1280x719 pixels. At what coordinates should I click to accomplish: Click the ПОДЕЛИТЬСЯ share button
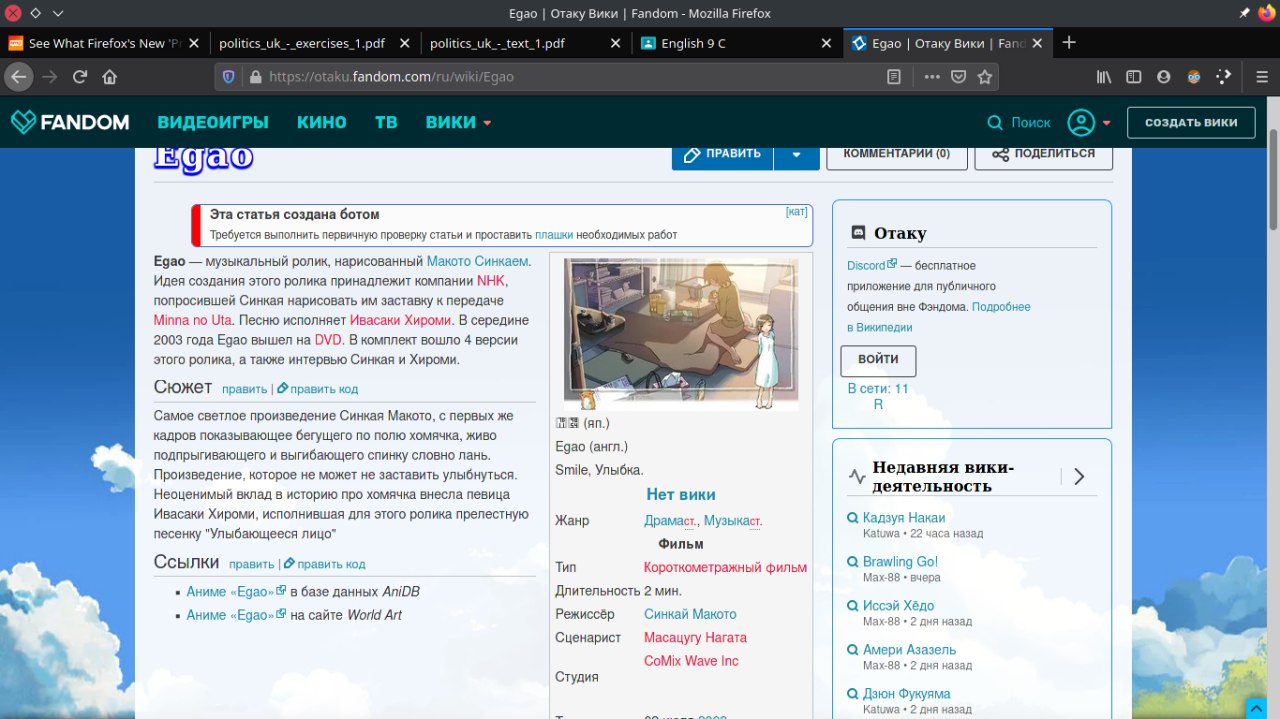click(x=1044, y=154)
